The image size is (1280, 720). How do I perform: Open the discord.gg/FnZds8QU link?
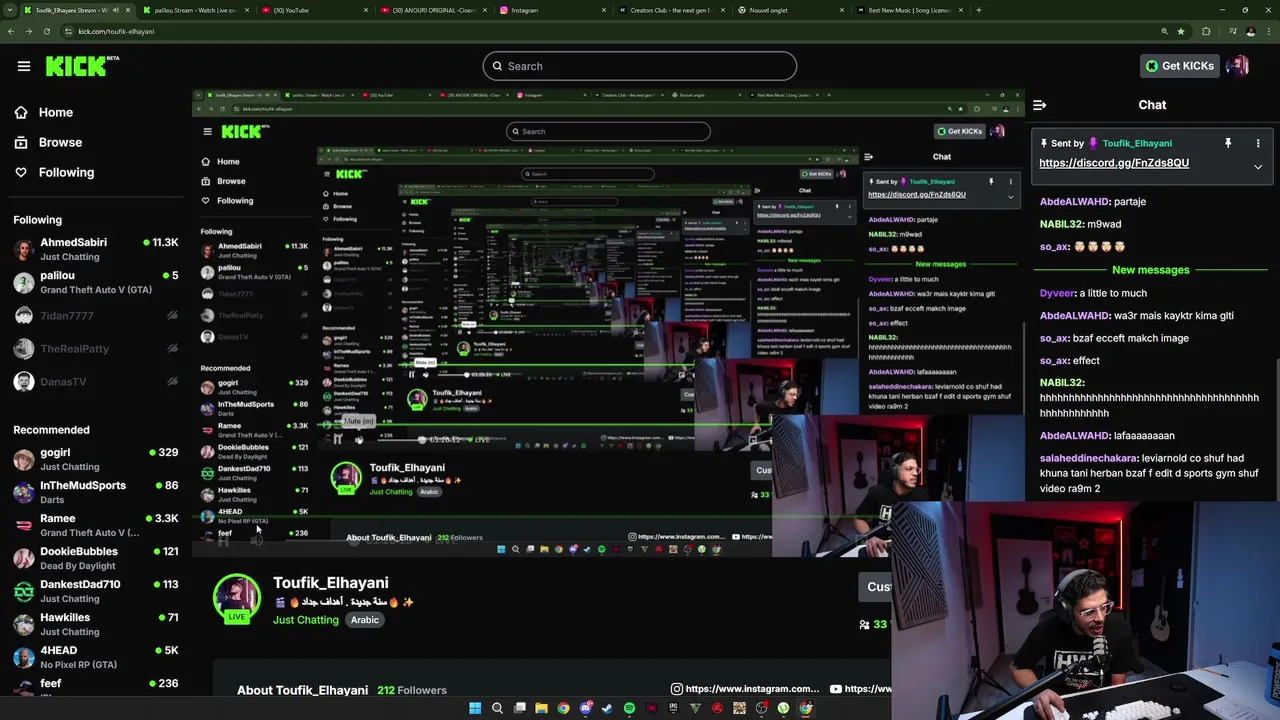(x=1114, y=163)
